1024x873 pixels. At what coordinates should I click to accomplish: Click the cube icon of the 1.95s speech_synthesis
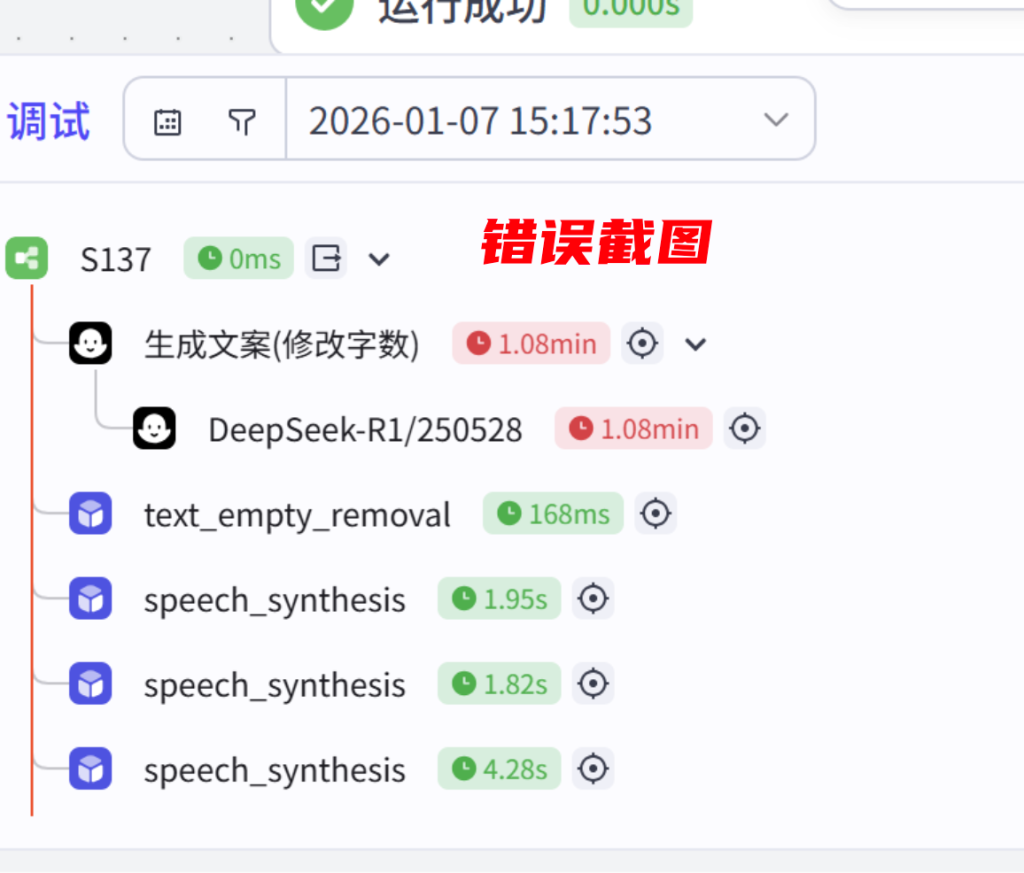point(91,598)
